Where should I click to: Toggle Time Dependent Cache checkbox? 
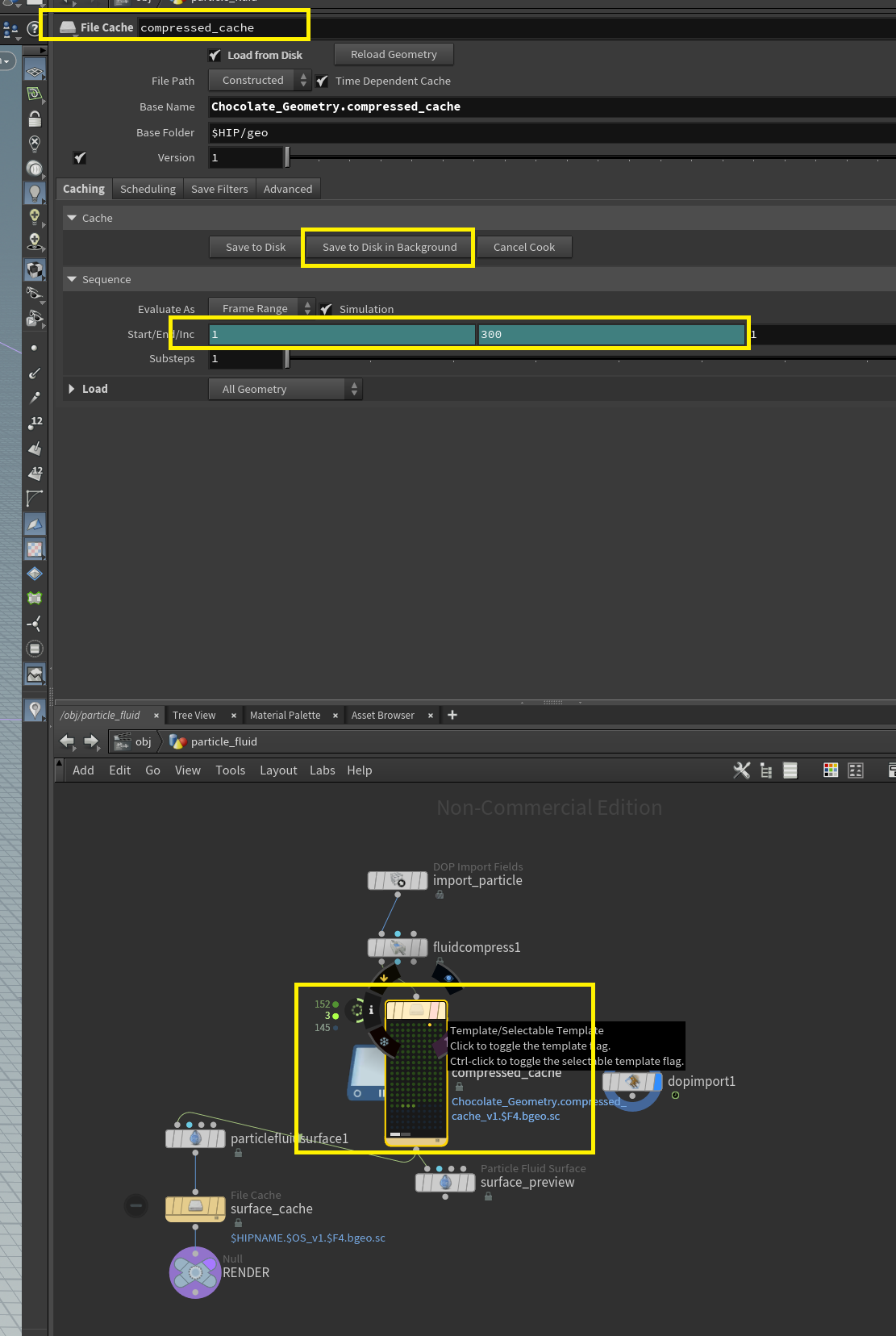[x=323, y=81]
